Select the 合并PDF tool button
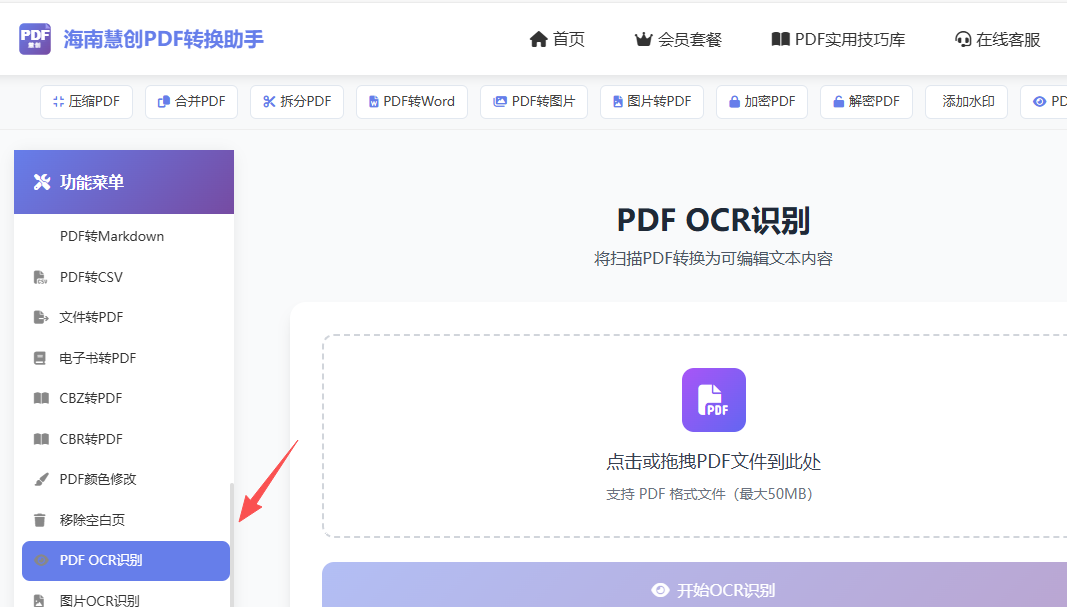Viewport: 1067px width, 607px height. [191, 101]
